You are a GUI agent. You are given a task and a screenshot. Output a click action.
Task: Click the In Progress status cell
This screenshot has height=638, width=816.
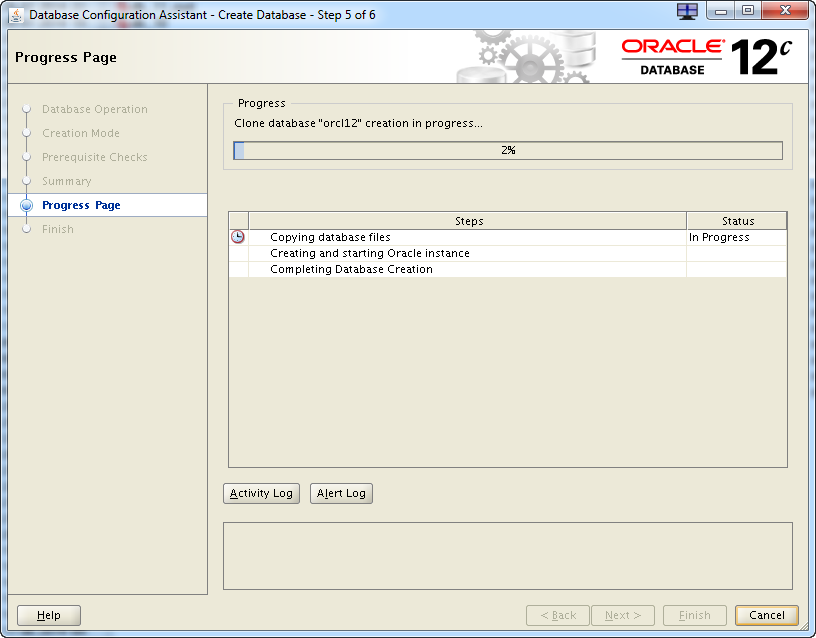coord(736,237)
